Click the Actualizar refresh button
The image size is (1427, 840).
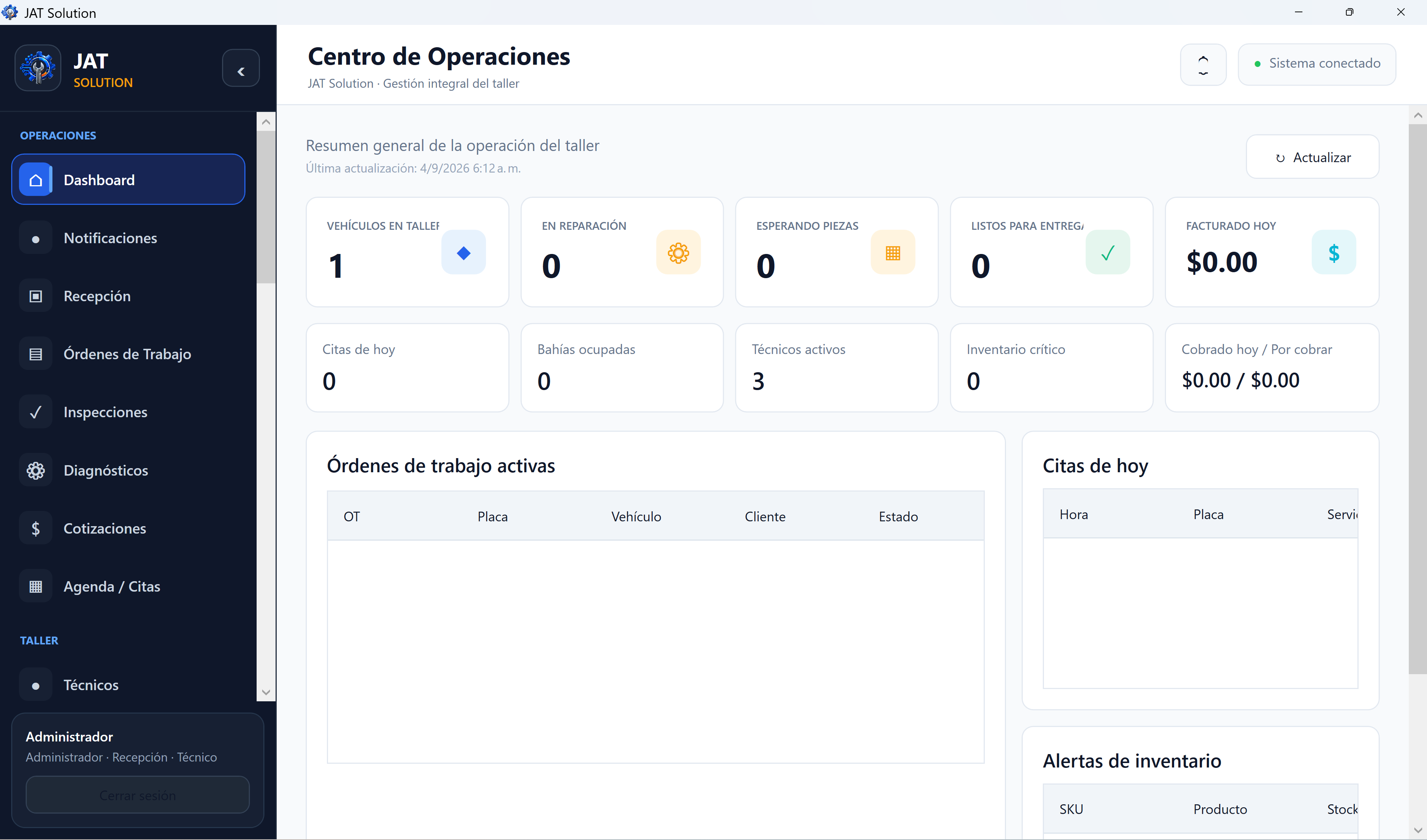(1312, 157)
